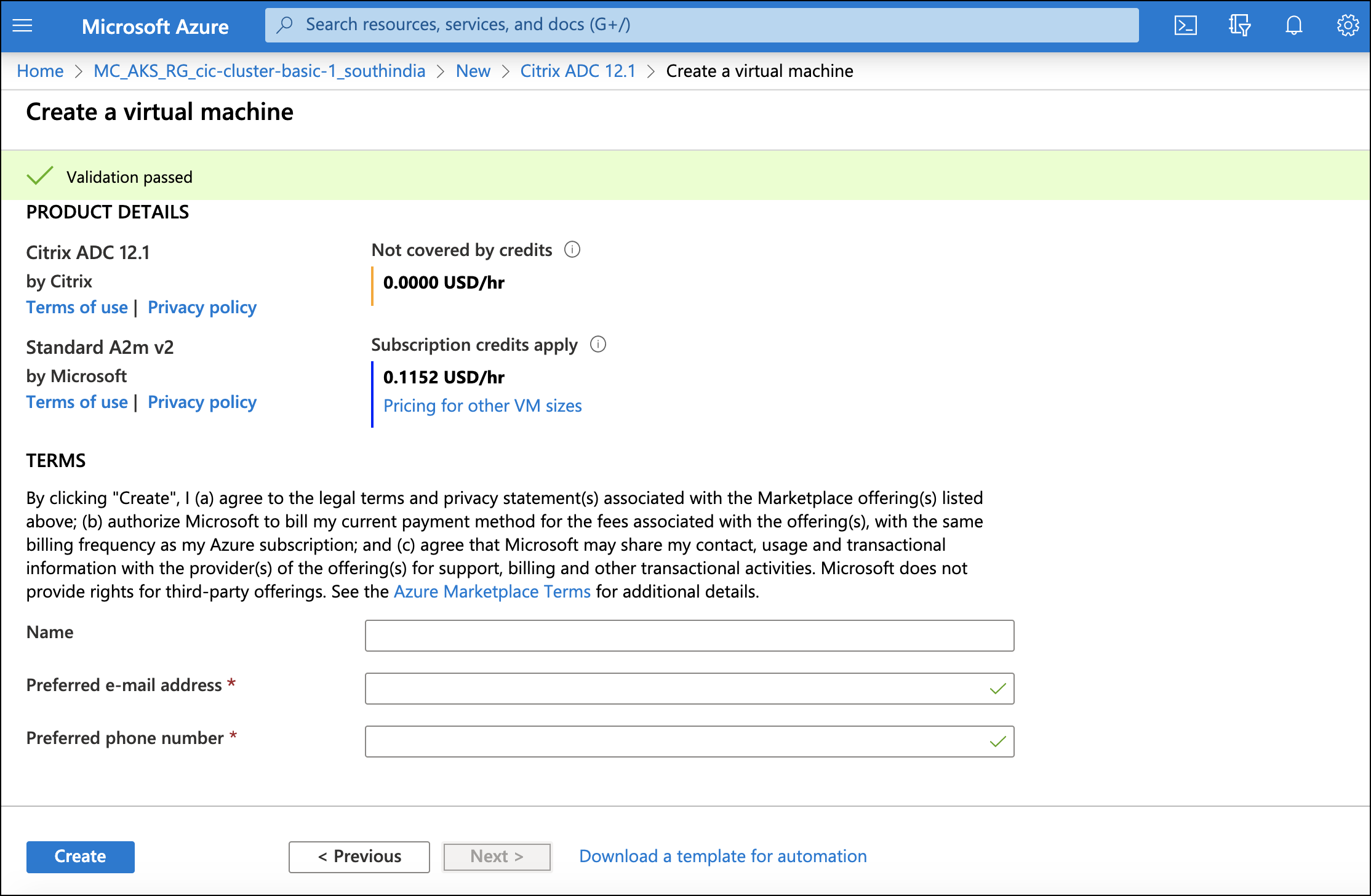The image size is (1371, 896).
Task: Click the Create a virtual machine breadcrumb text
Action: tap(759, 71)
